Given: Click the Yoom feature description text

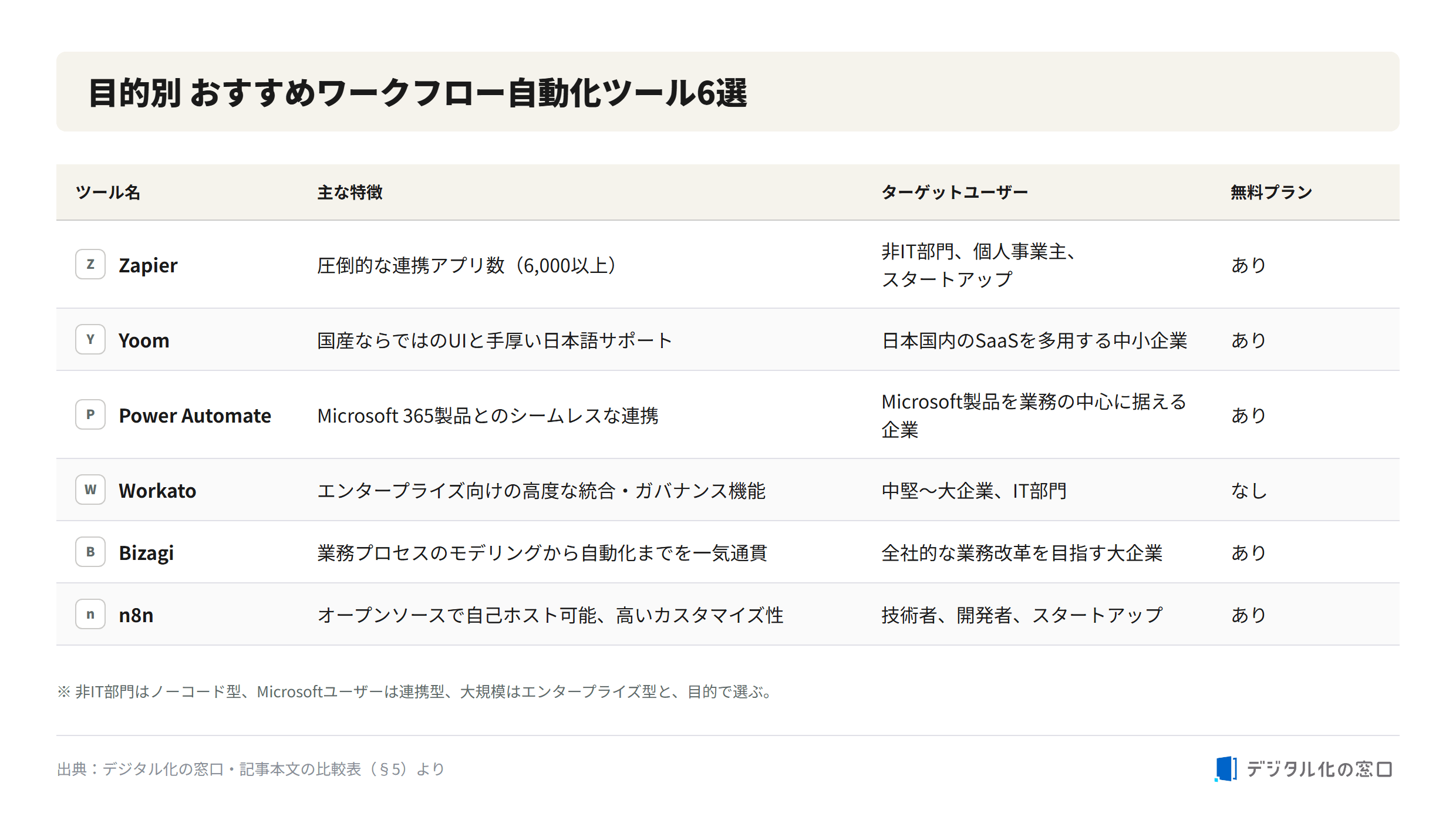Looking at the screenshot, I should tap(494, 340).
